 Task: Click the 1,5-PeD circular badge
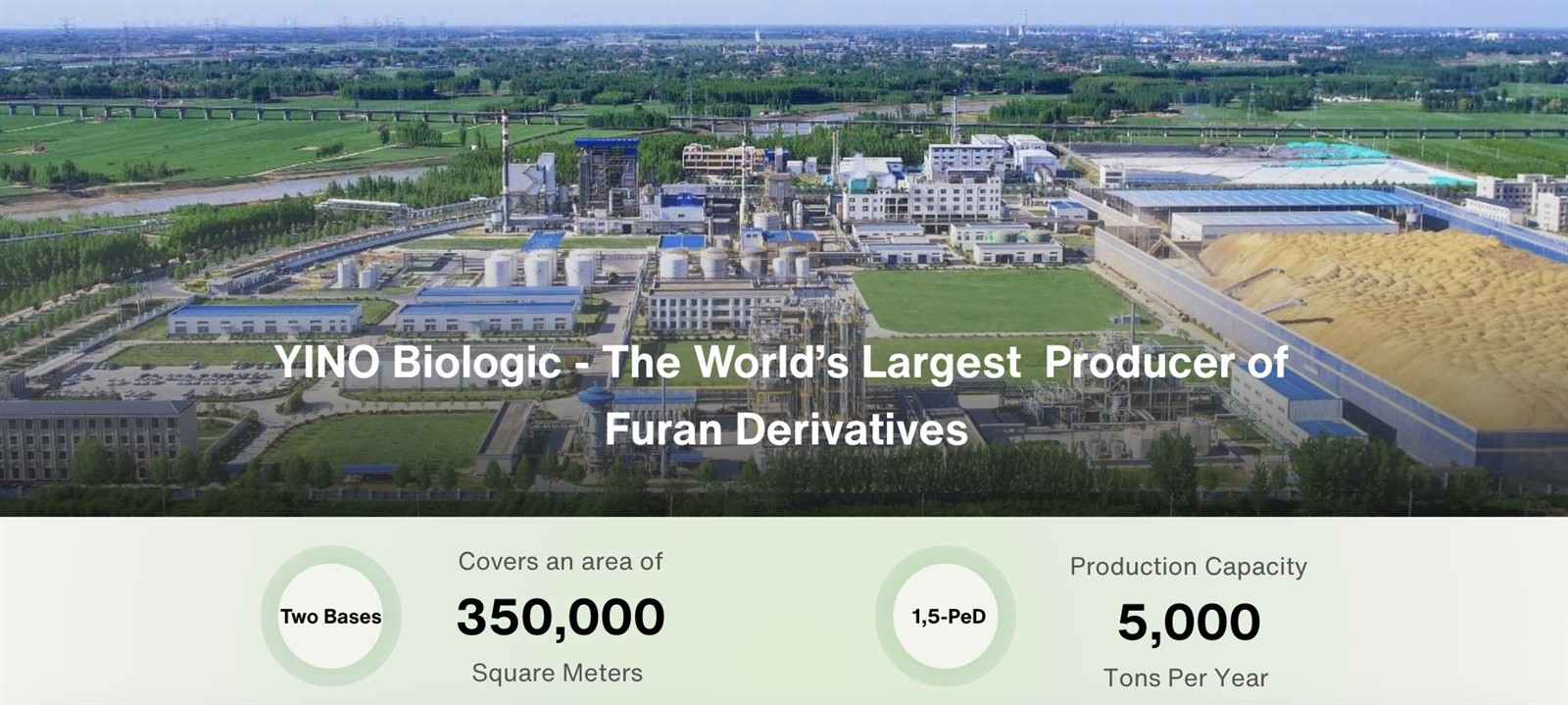point(947,617)
